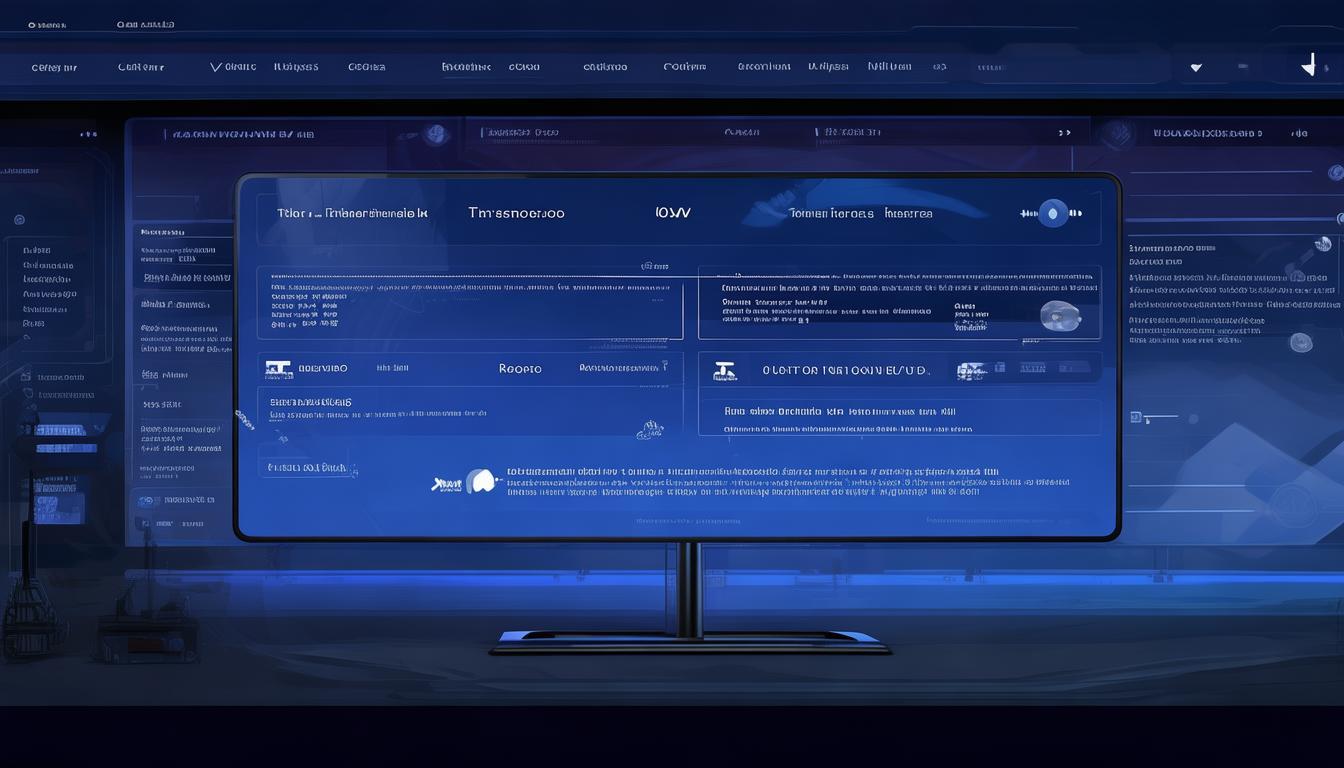Screen dimensions: 1344x768
Task: Click the cloud icon beside bottom paragraph
Action: tap(482, 482)
